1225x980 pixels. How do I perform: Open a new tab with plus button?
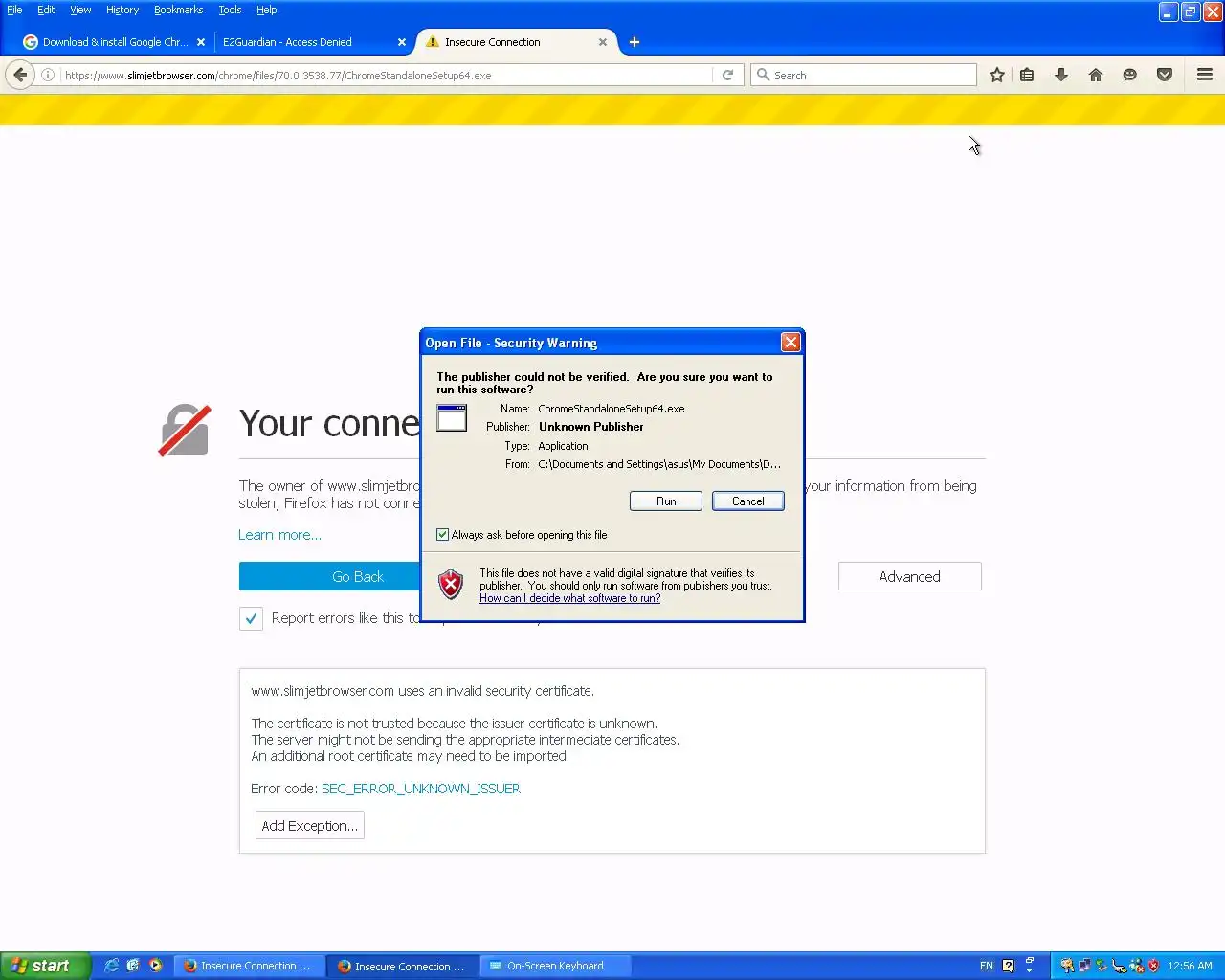coord(635,42)
